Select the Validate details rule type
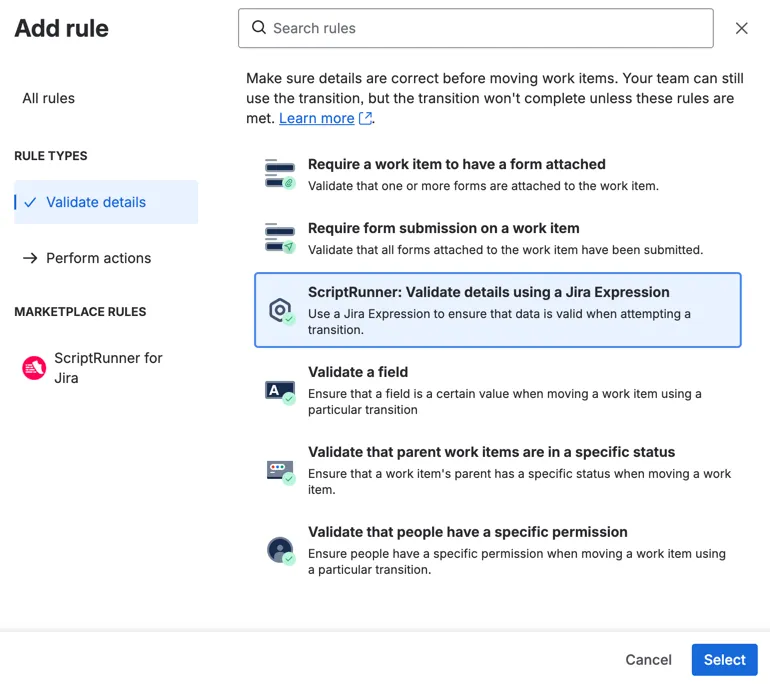Screen dimensions: 770x684 106,202
